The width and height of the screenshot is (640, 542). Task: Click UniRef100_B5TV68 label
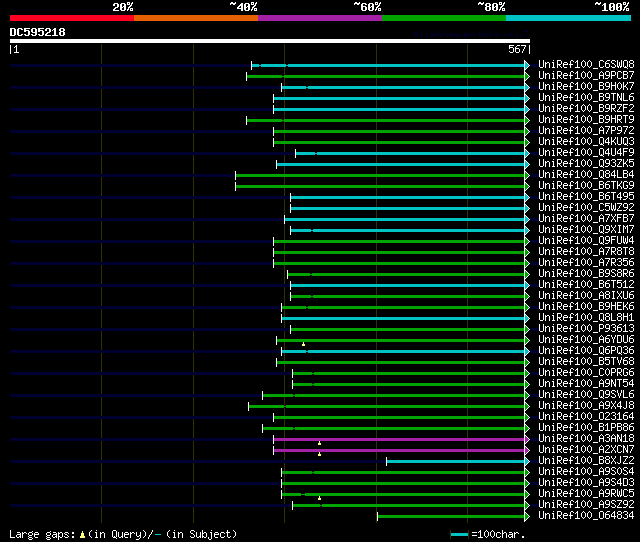tap(586, 362)
